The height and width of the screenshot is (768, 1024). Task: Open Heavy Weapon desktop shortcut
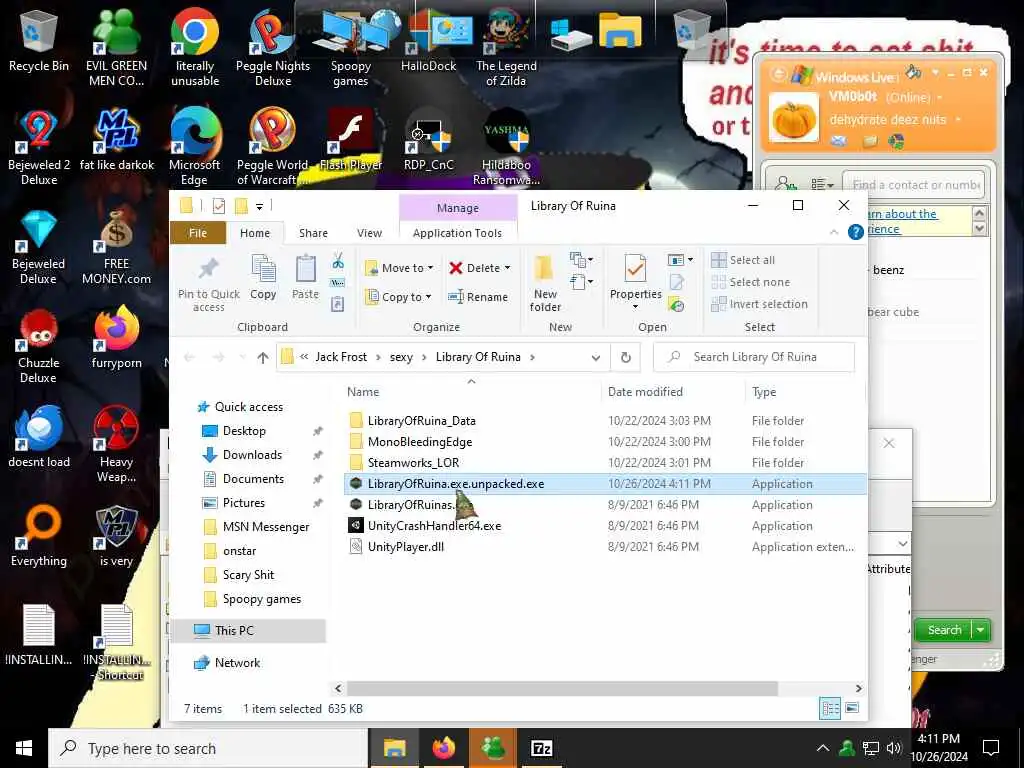click(x=116, y=444)
